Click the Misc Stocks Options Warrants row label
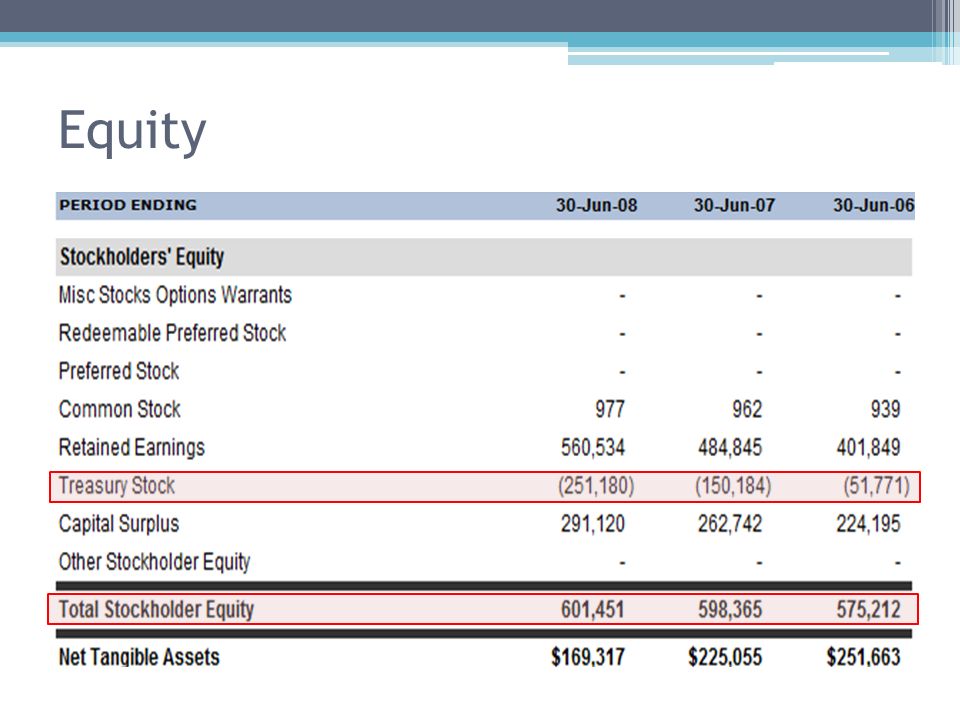 coord(175,295)
